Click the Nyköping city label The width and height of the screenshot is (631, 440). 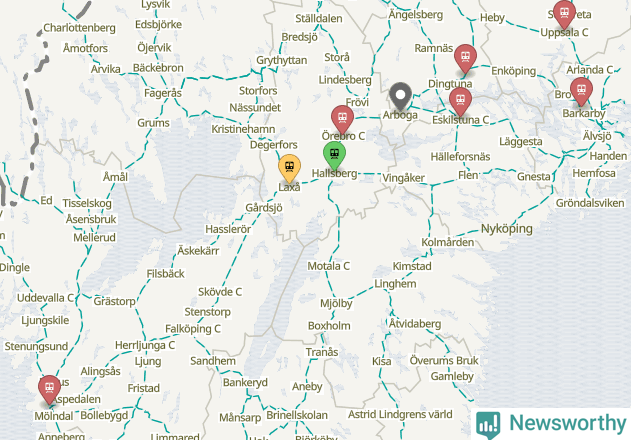point(507,229)
